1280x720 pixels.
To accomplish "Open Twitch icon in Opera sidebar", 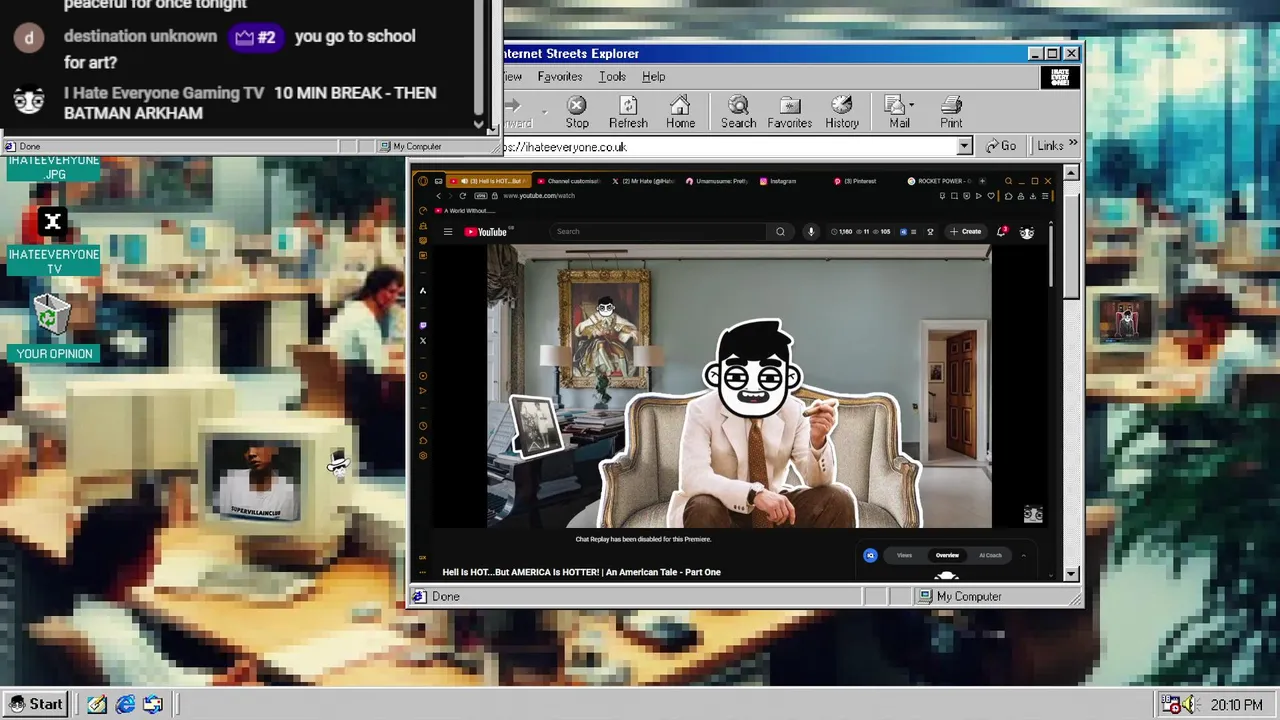I will click(423, 326).
